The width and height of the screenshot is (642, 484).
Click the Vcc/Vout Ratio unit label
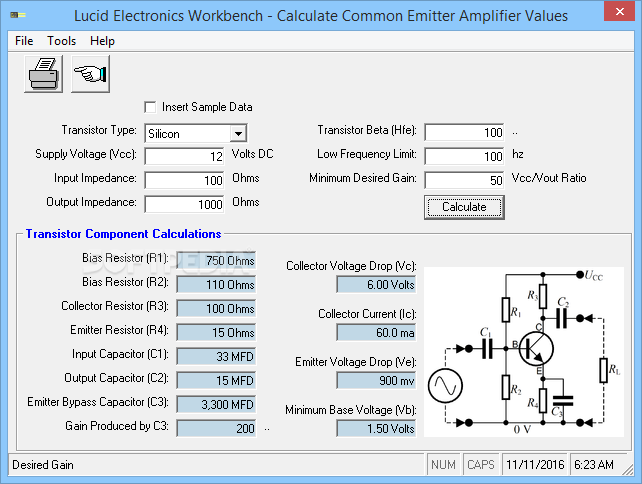pos(549,178)
